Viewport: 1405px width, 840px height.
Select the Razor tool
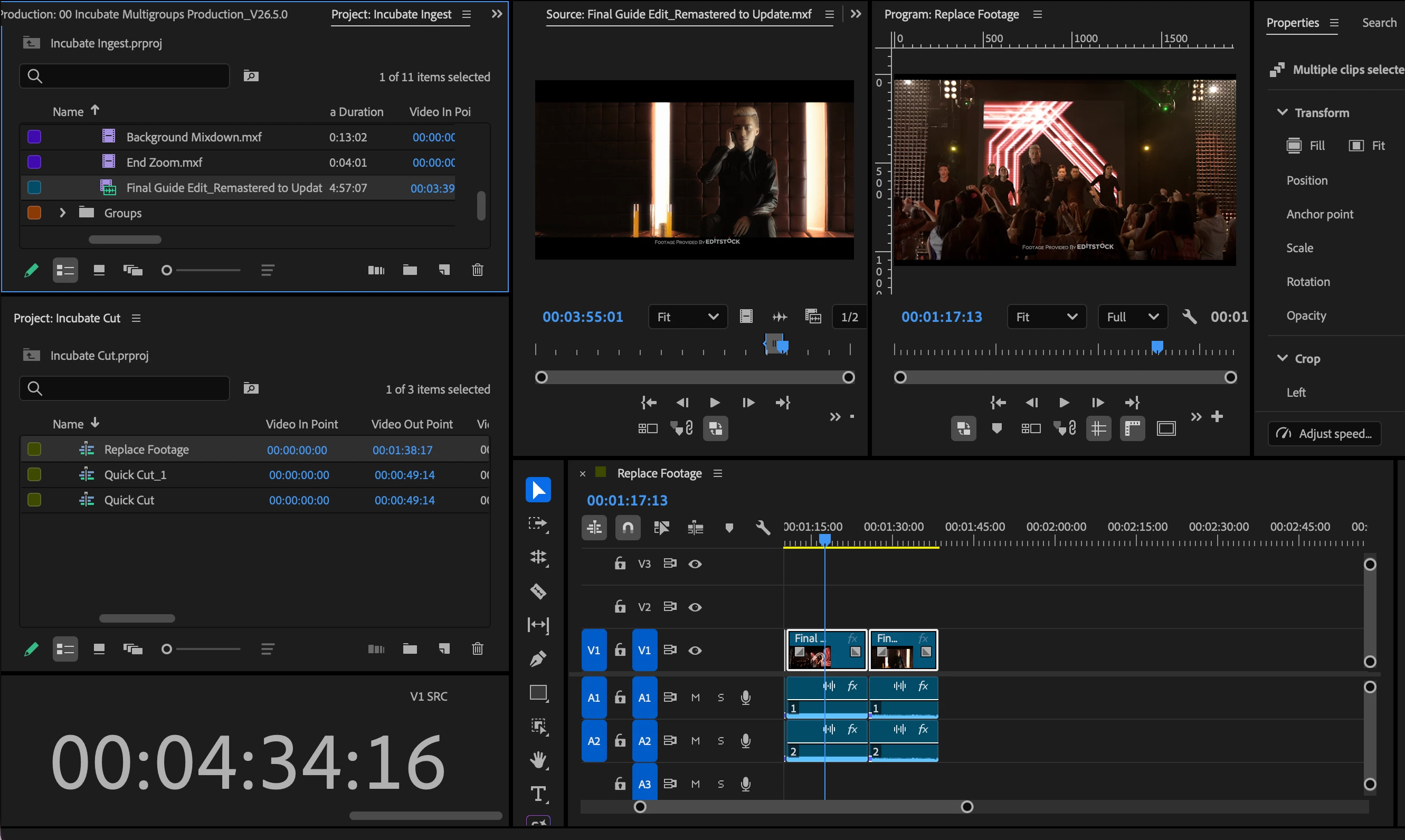pyautogui.click(x=538, y=591)
